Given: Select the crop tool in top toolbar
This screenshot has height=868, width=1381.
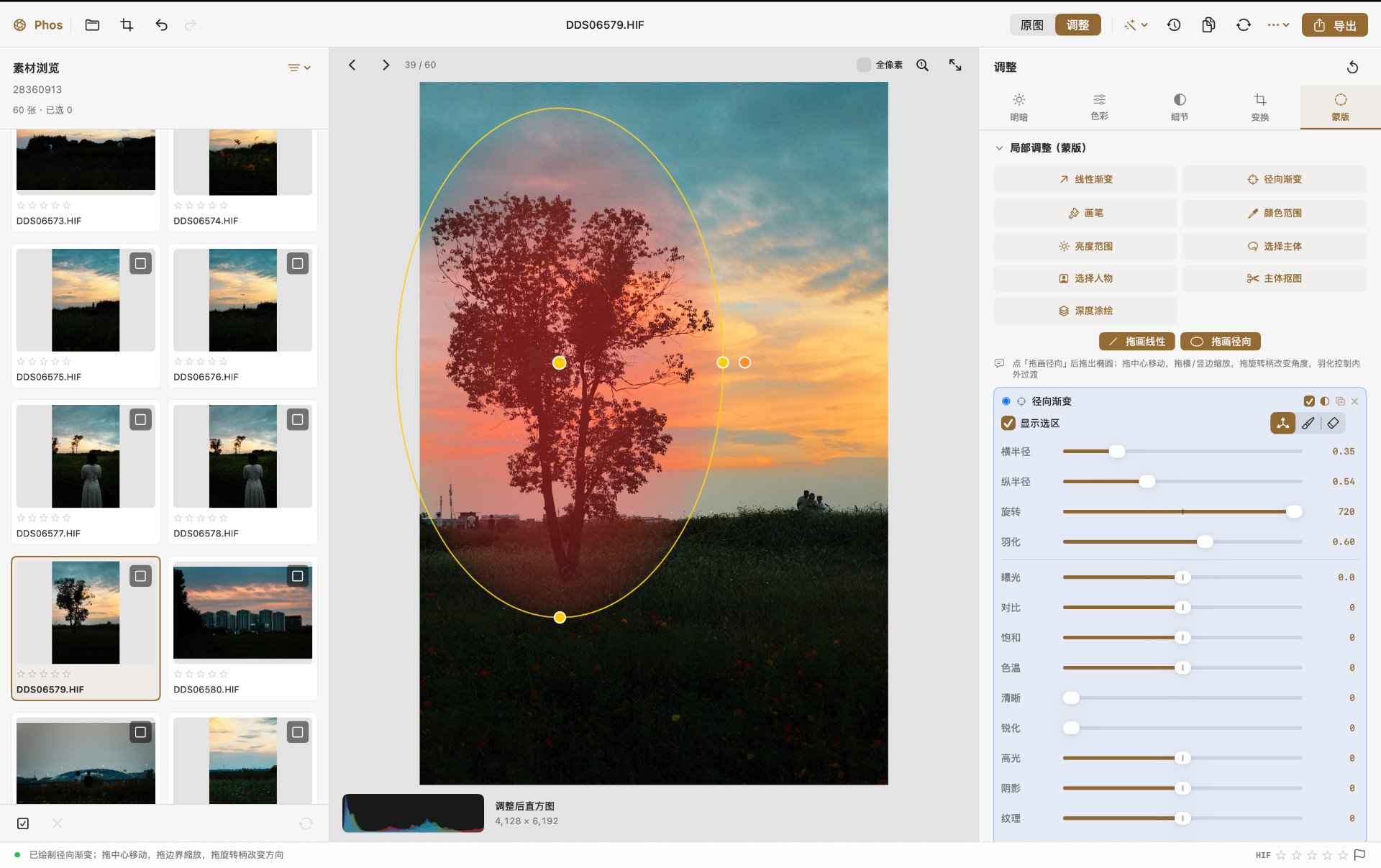Looking at the screenshot, I should pos(127,25).
